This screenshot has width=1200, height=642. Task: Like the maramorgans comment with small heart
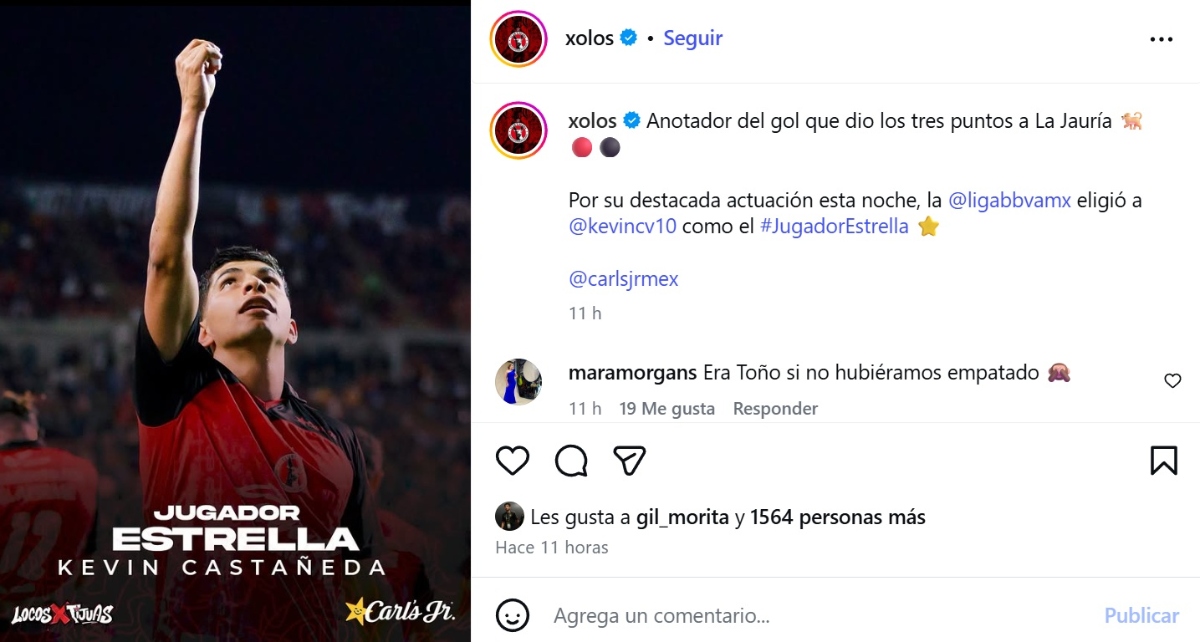pyautogui.click(x=1173, y=380)
